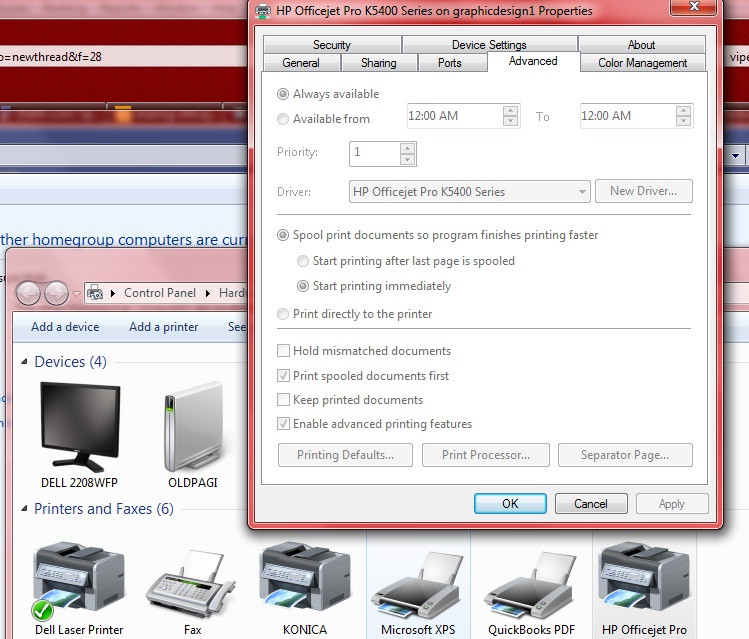Select the KONICA printer icon
This screenshot has width=749, height=639.
click(x=305, y=580)
